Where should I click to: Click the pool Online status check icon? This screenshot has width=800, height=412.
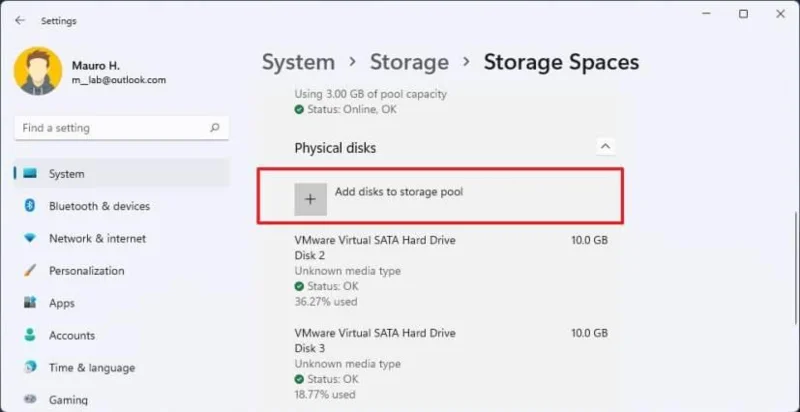tap(299, 110)
